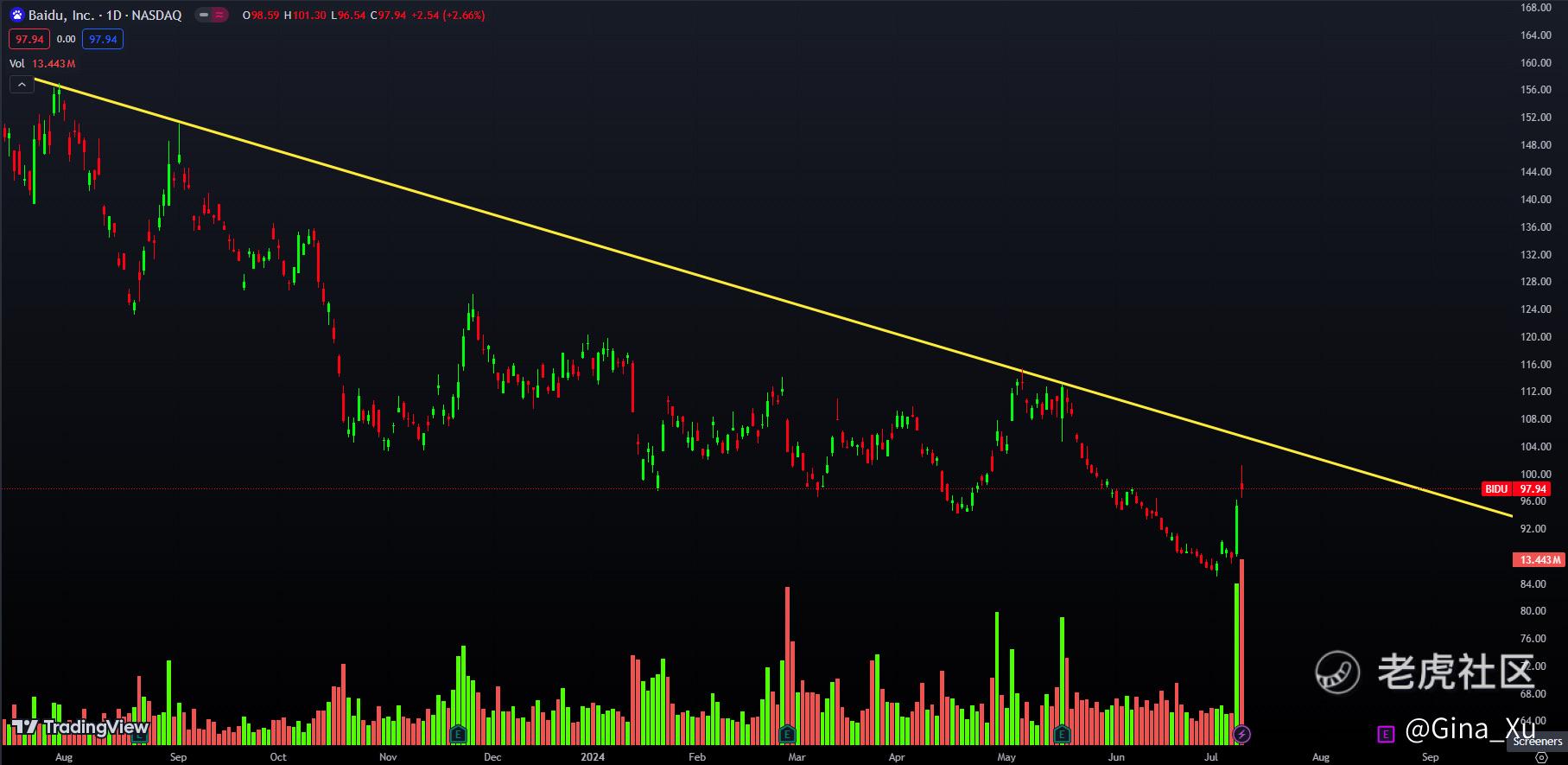Click the open value O98.59
The height and width of the screenshot is (765, 1568).
tap(261, 16)
